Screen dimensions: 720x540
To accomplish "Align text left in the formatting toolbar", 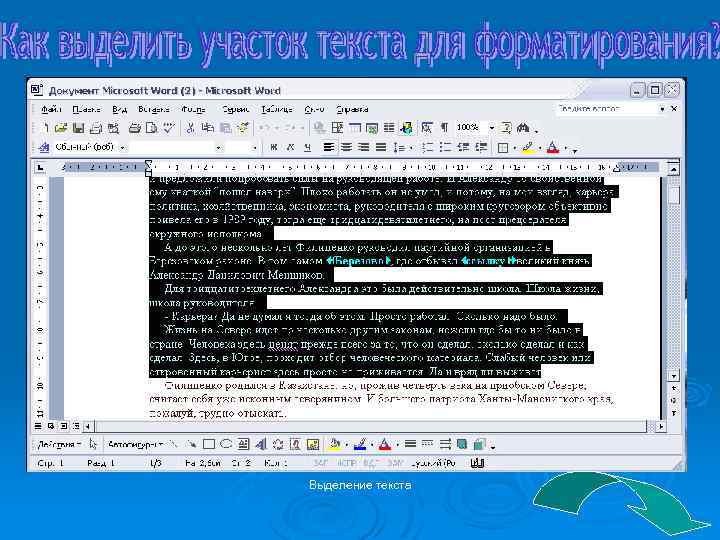I will click(328, 147).
